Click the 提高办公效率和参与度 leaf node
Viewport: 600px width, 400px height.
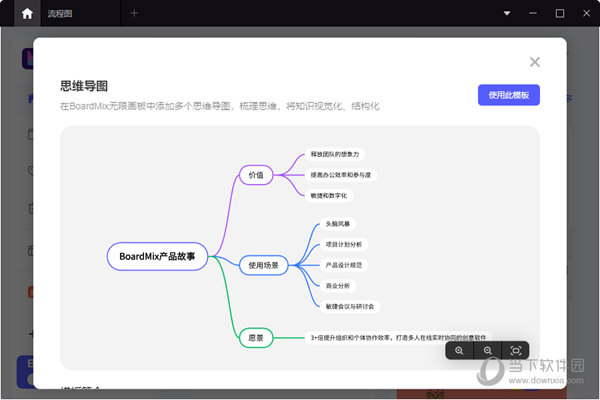coord(341,175)
